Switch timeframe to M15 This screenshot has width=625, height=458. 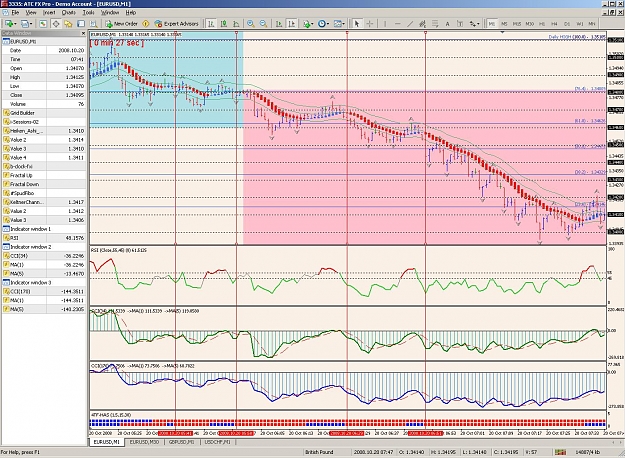click(517, 24)
